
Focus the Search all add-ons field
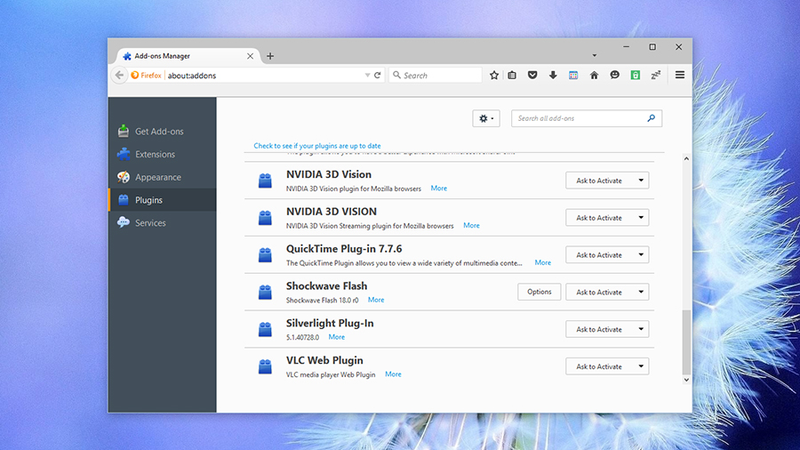(x=587, y=118)
